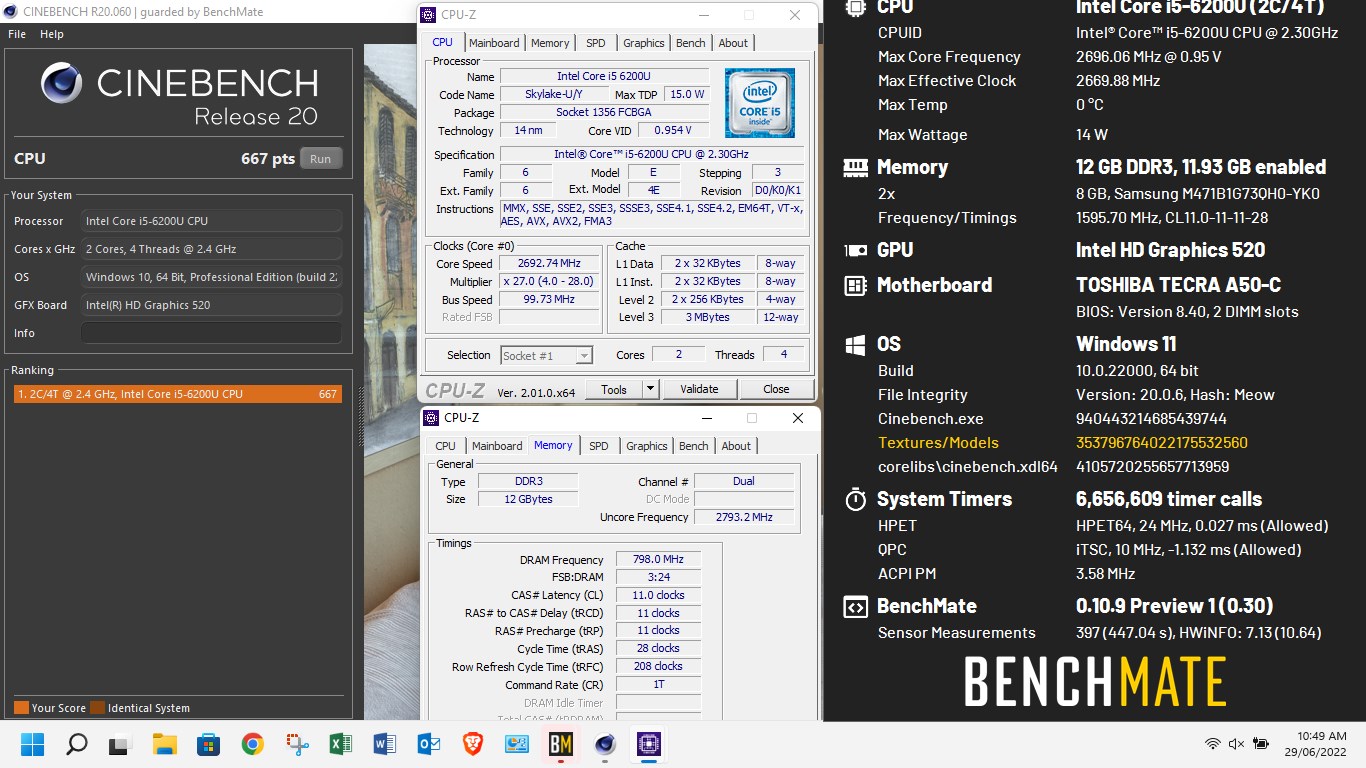Open Socket #1 selection dropdown
The height and width of the screenshot is (768, 1366).
(x=546, y=355)
